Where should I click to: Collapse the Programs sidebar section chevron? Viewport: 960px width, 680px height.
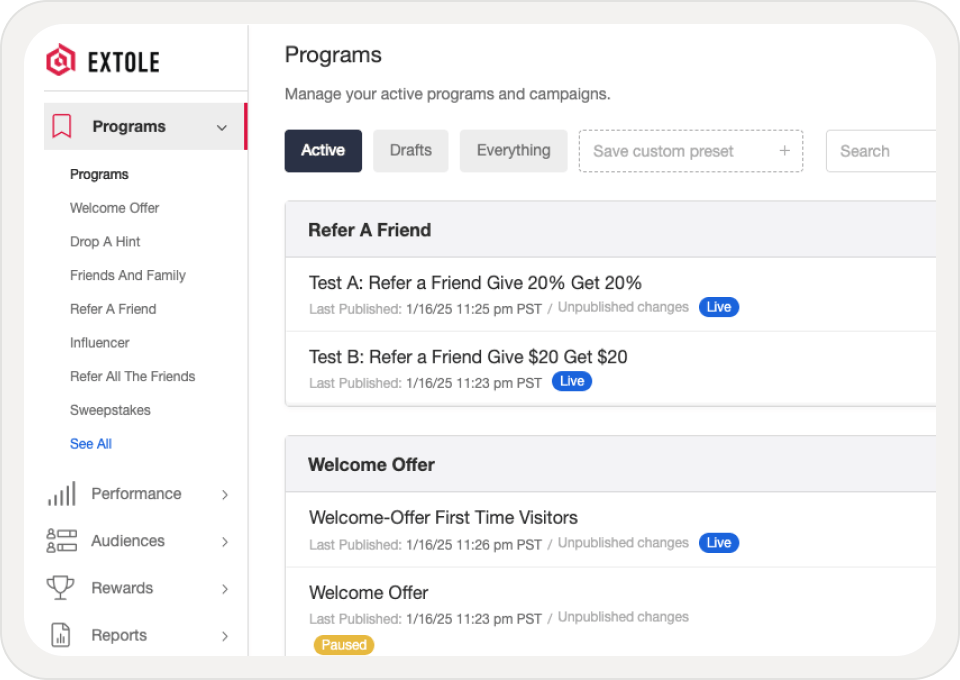[x=222, y=127]
